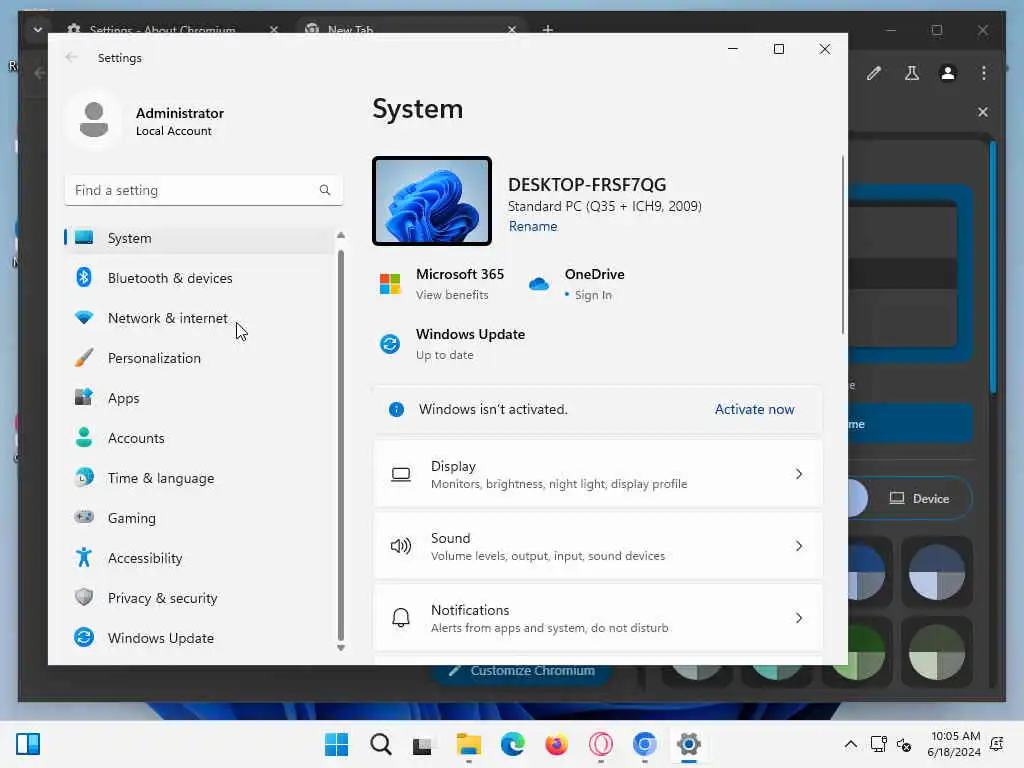1024x768 pixels.
Task: Click the Windows isn't activated info icon
Action: click(396, 409)
